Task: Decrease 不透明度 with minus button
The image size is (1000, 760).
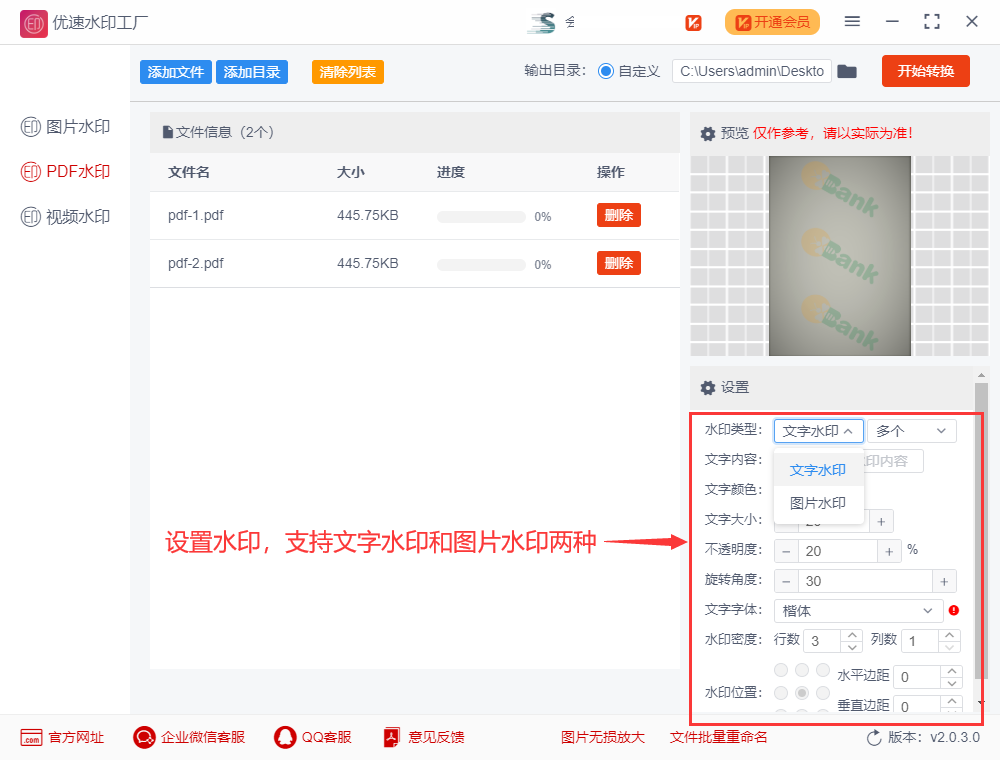Action: click(x=786, y=552)
